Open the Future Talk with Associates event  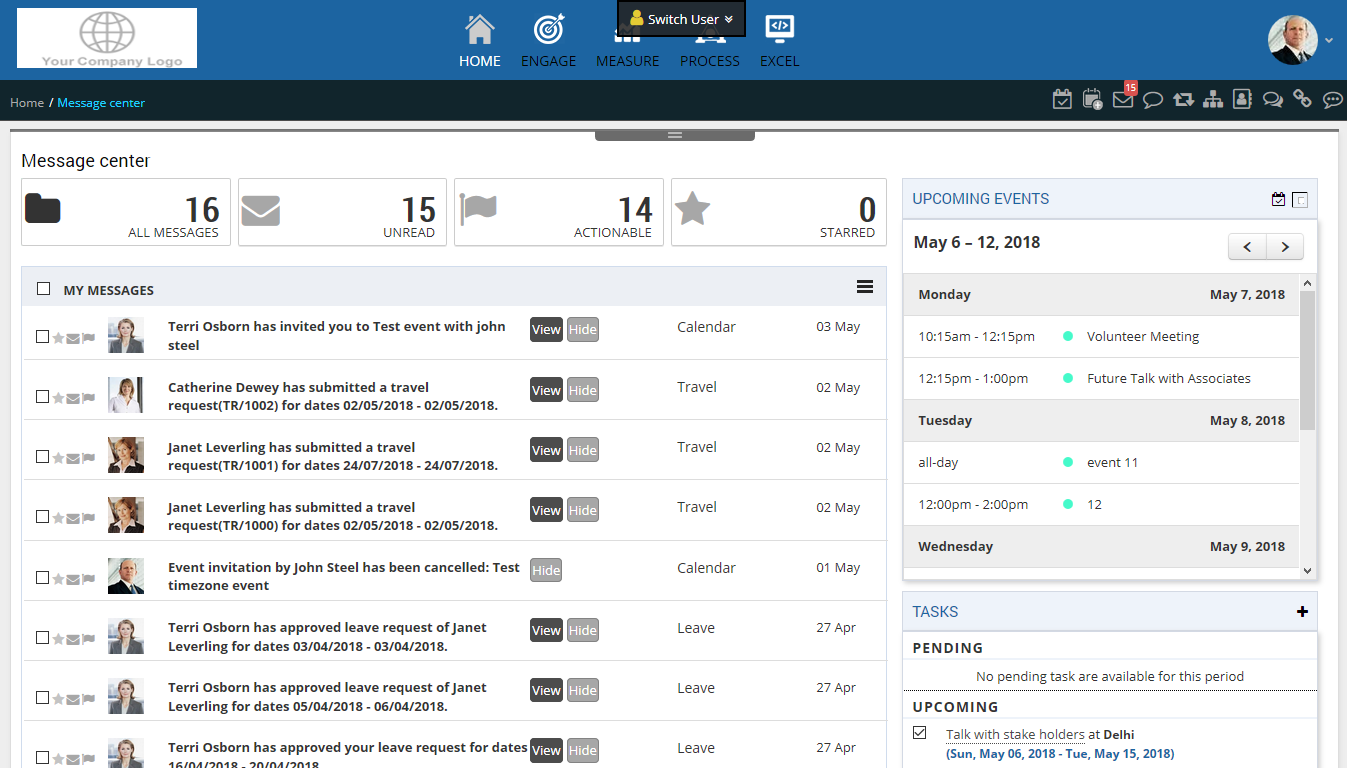1169,379
